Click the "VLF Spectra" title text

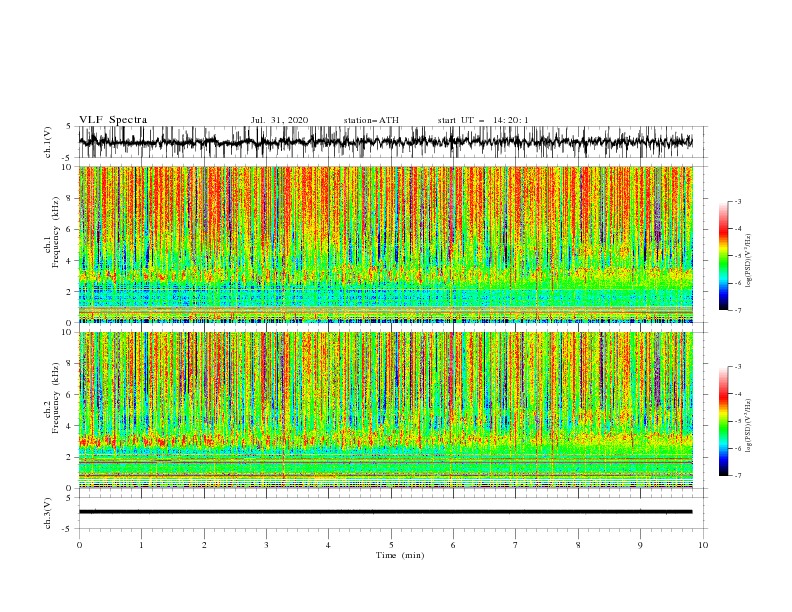[x=113, y=120]
